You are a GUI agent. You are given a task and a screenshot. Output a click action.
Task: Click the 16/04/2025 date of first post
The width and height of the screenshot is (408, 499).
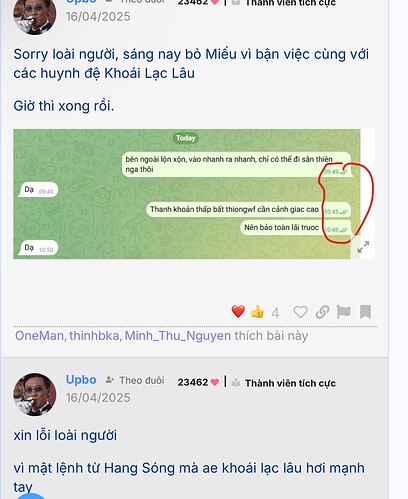pos(98,17)
